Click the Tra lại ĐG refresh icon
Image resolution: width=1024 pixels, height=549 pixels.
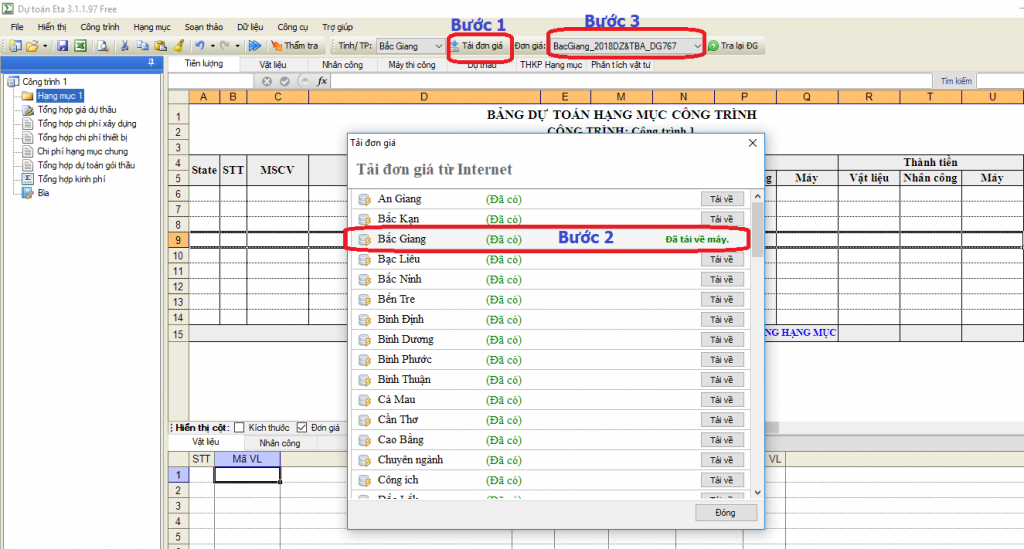pos(714,46)
